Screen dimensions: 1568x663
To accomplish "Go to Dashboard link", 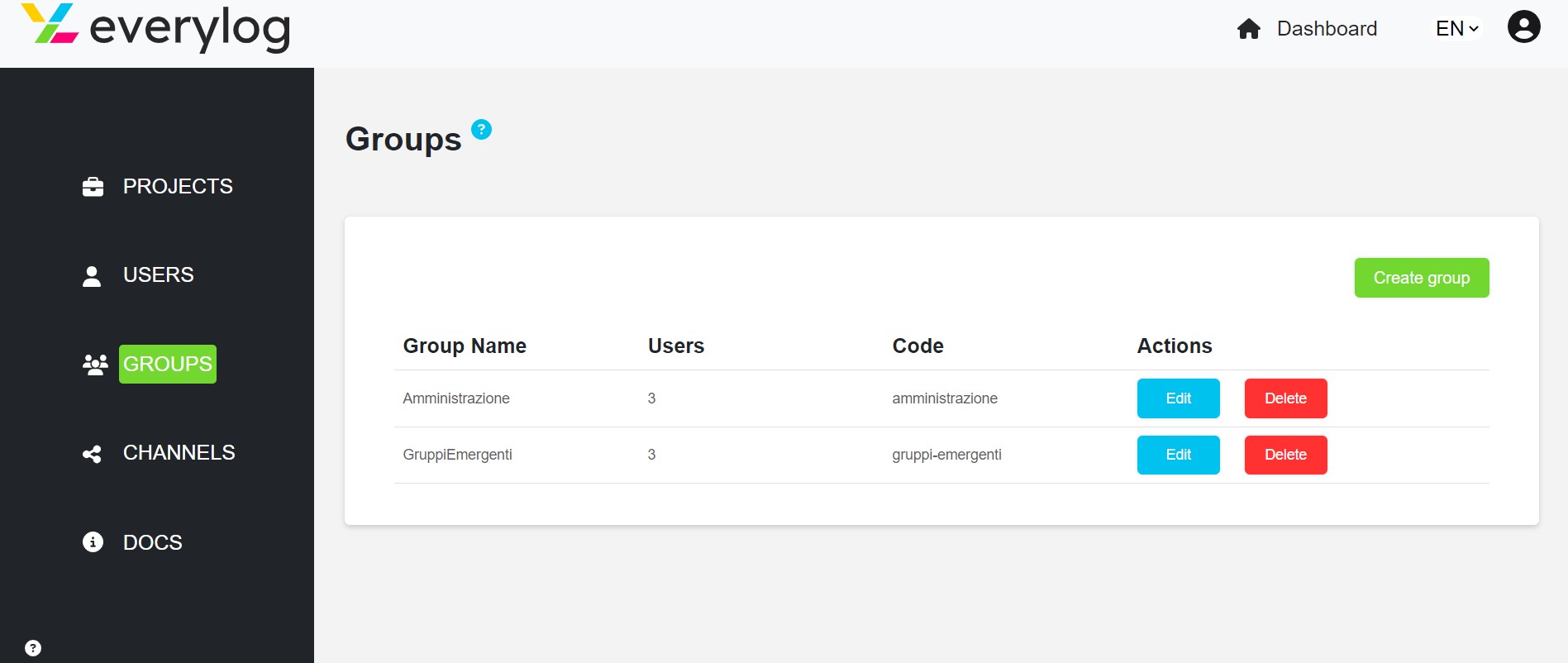I will [x=1327, y=29].
